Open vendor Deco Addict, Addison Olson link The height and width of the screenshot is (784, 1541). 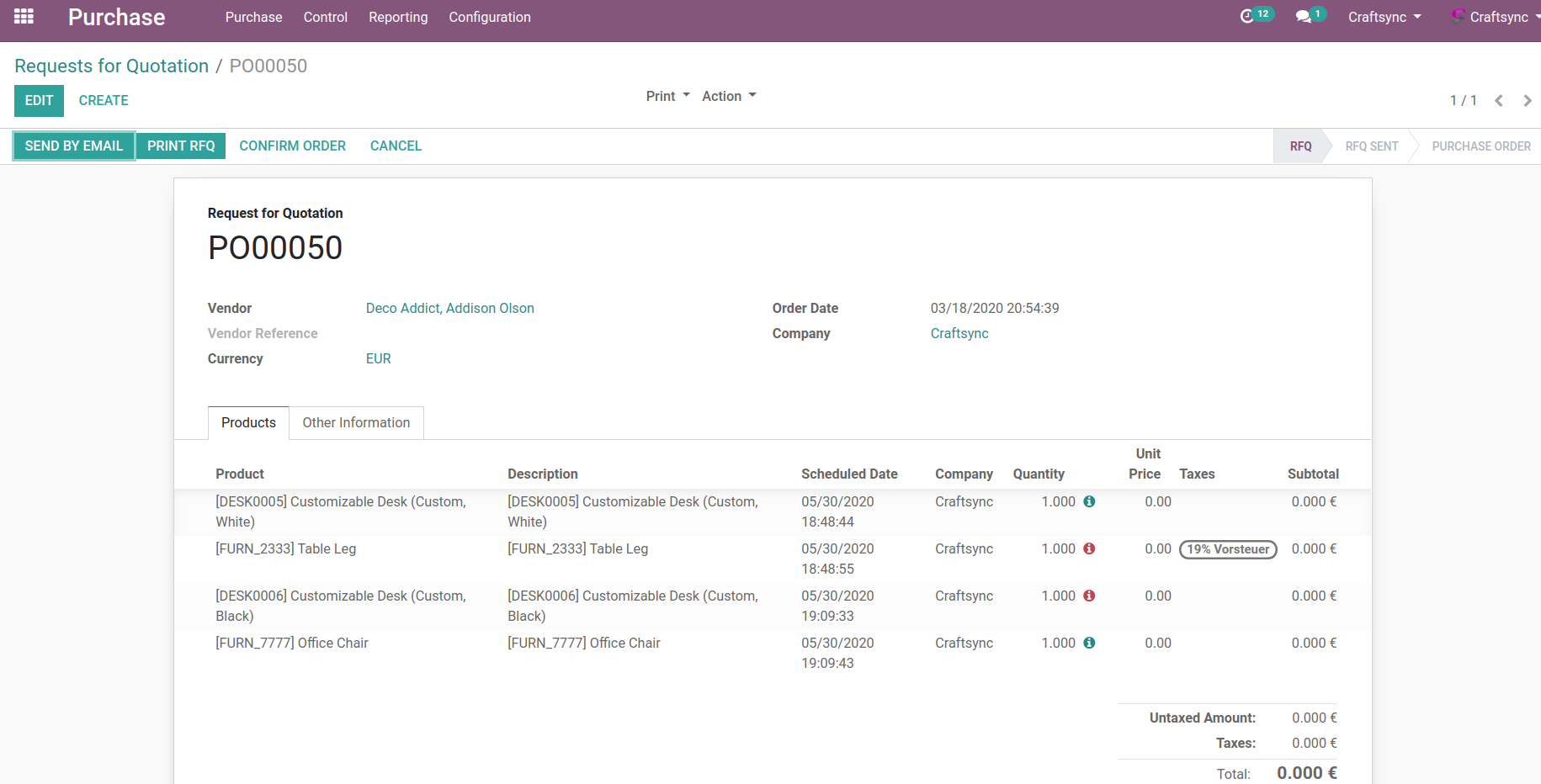(449, 308)
